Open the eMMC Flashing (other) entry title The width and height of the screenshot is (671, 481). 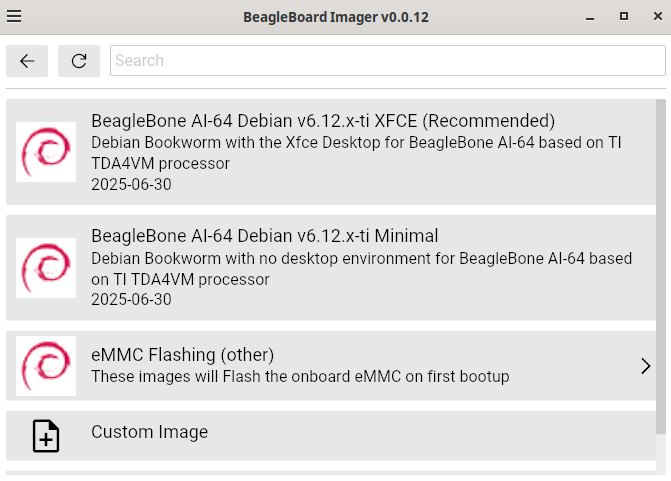tap(182, 355)
